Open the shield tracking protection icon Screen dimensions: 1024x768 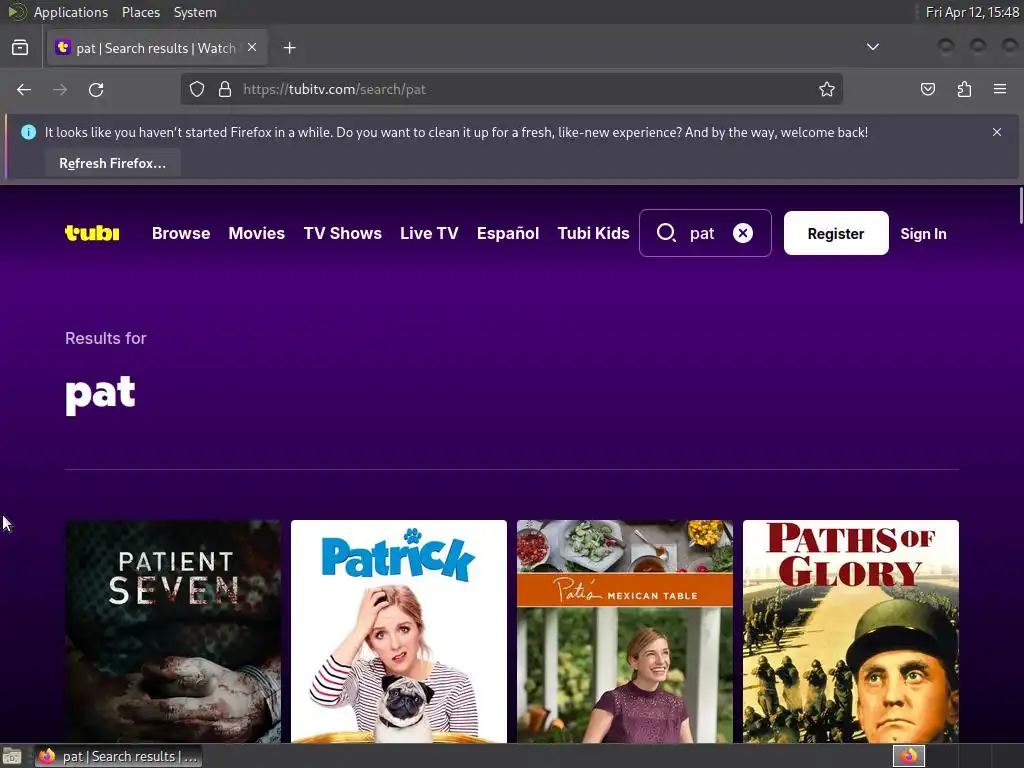point(197,89)
